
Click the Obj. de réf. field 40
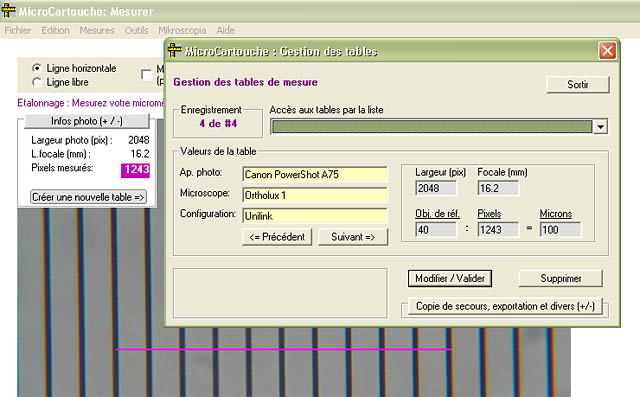[436, 230]
